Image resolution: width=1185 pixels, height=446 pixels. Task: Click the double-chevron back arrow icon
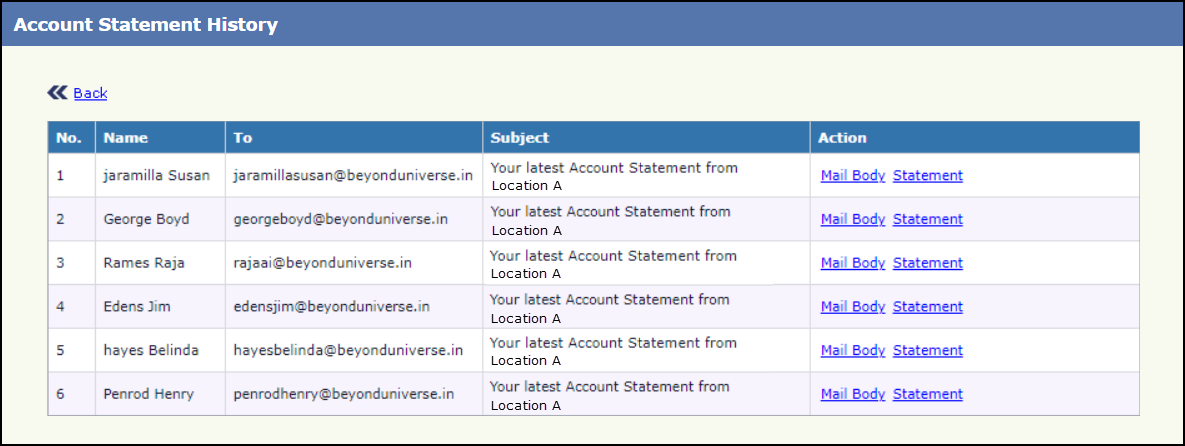pyautogui.click(x=57, y=93)
